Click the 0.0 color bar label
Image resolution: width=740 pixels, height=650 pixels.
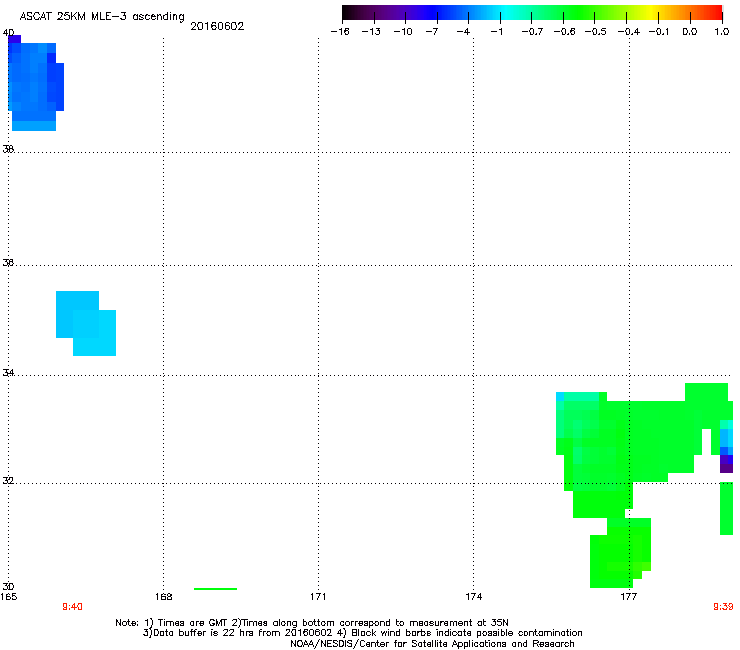point(690,32)
